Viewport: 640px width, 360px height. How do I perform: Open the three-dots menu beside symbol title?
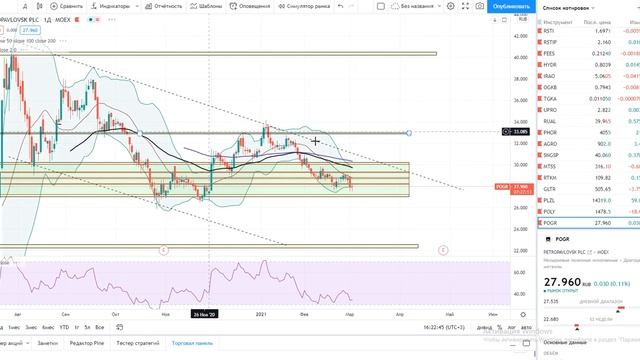tap(111, 20)
